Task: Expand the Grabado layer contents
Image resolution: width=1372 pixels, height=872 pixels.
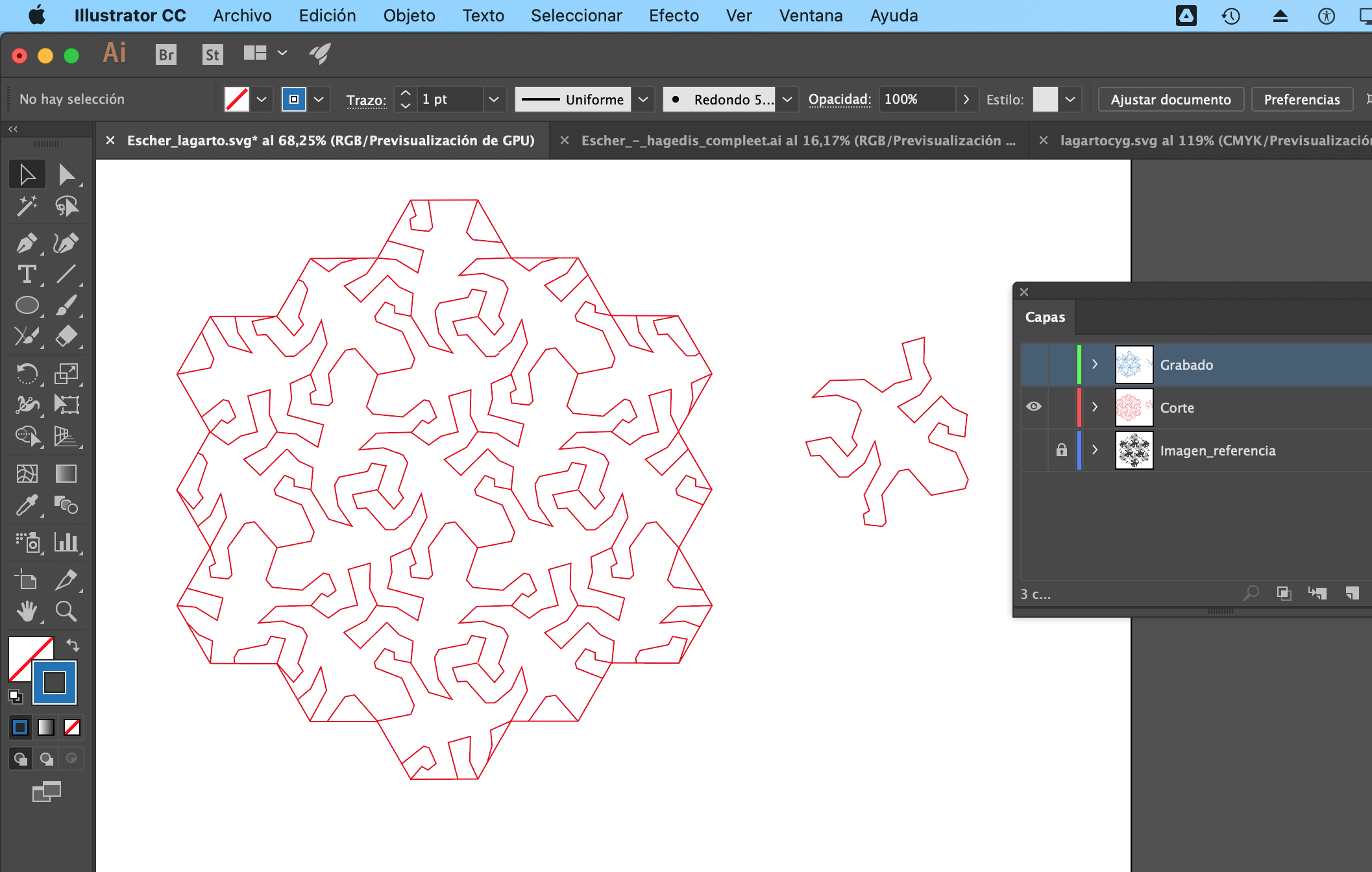Action: tap(1095, 364)
